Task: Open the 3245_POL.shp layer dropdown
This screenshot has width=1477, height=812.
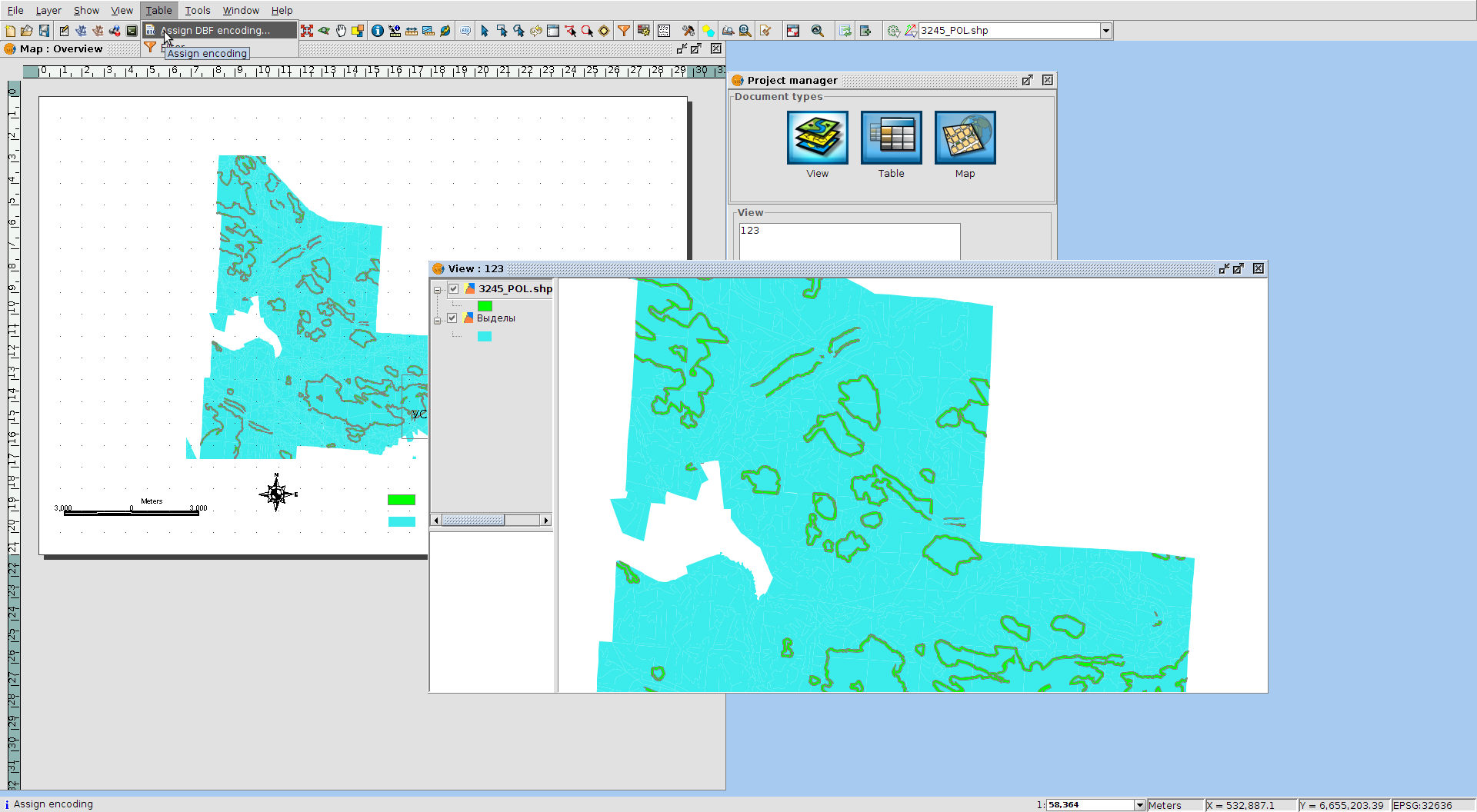Action: click(1105, 31)
